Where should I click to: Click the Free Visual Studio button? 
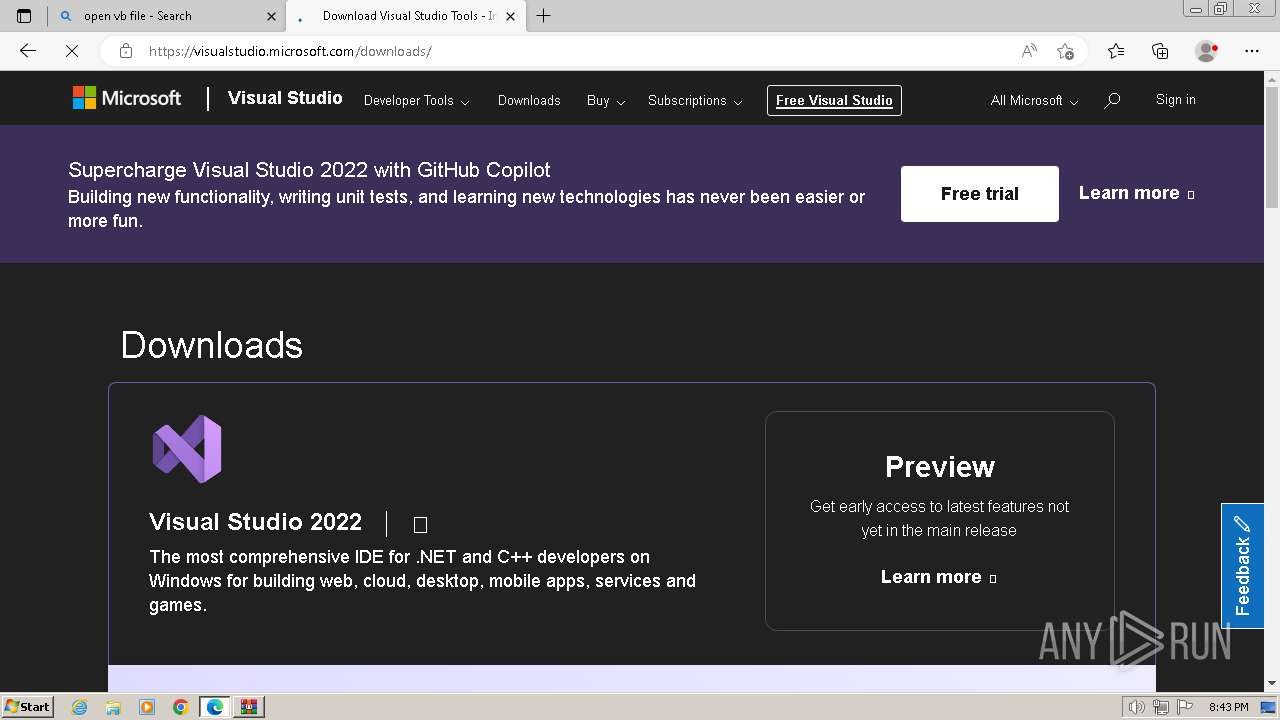coord(834,100)
